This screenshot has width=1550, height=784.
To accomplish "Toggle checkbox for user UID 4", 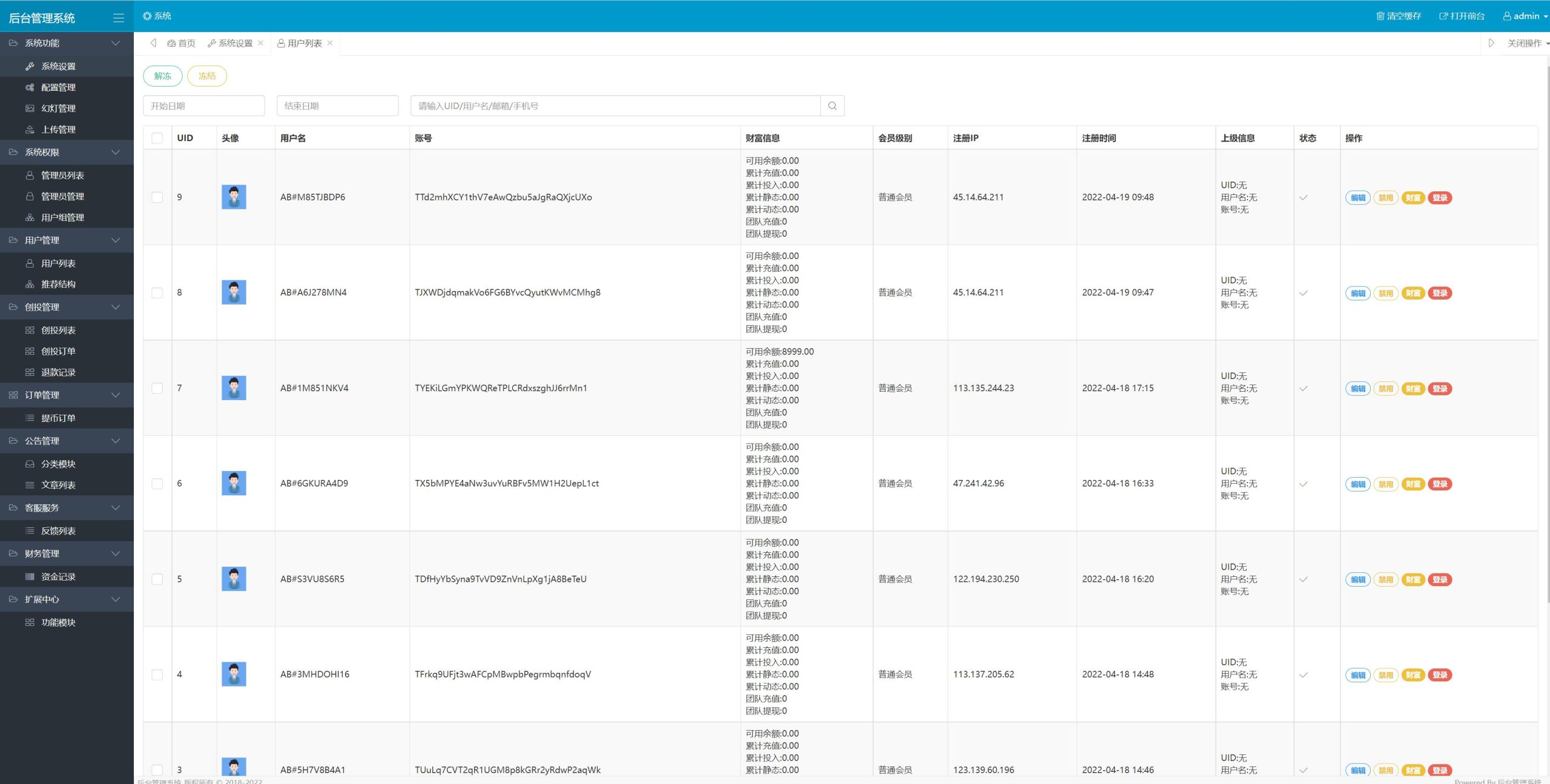I will 157,674.
